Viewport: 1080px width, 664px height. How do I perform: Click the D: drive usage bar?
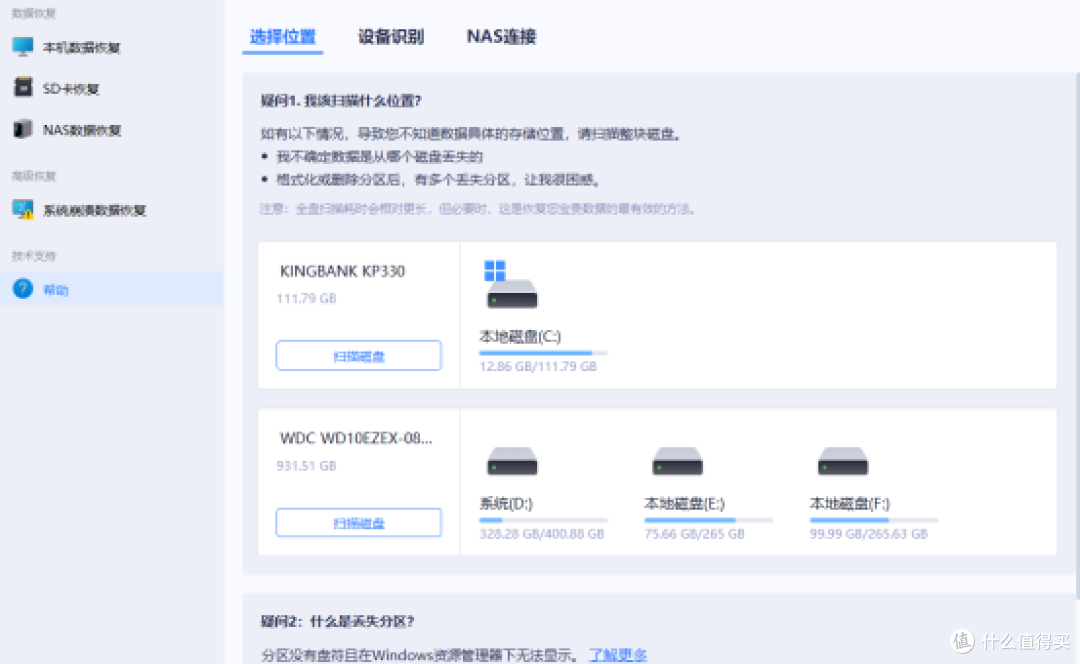[543, 520]
